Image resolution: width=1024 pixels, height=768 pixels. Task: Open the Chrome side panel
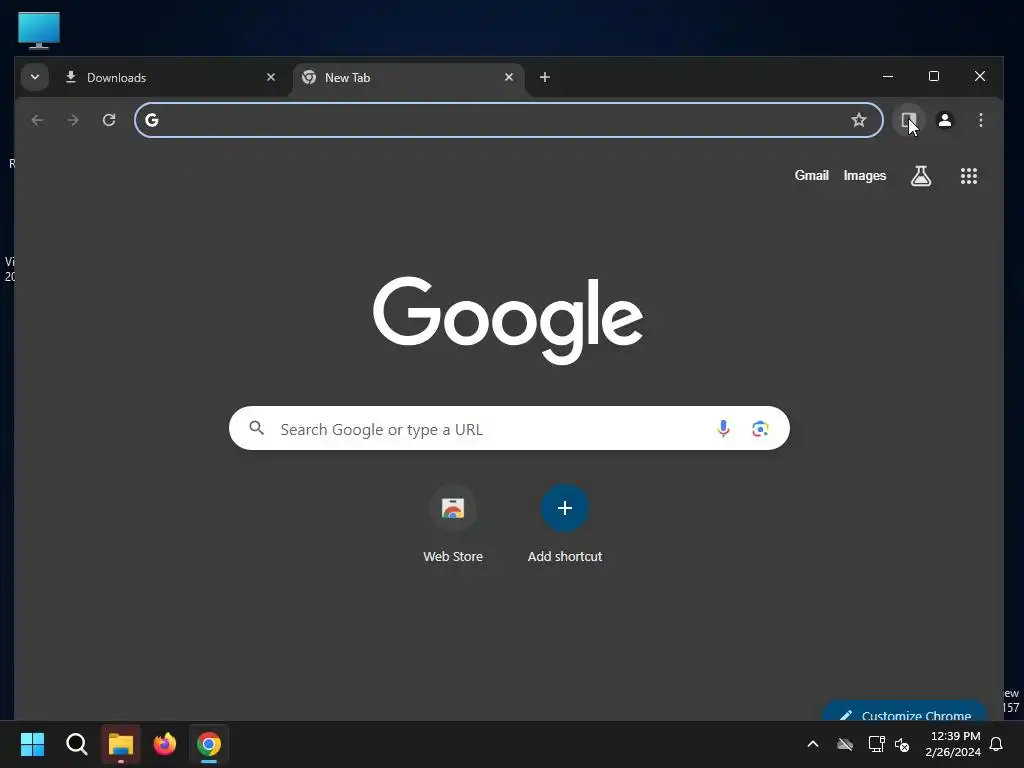coord(908,120)
